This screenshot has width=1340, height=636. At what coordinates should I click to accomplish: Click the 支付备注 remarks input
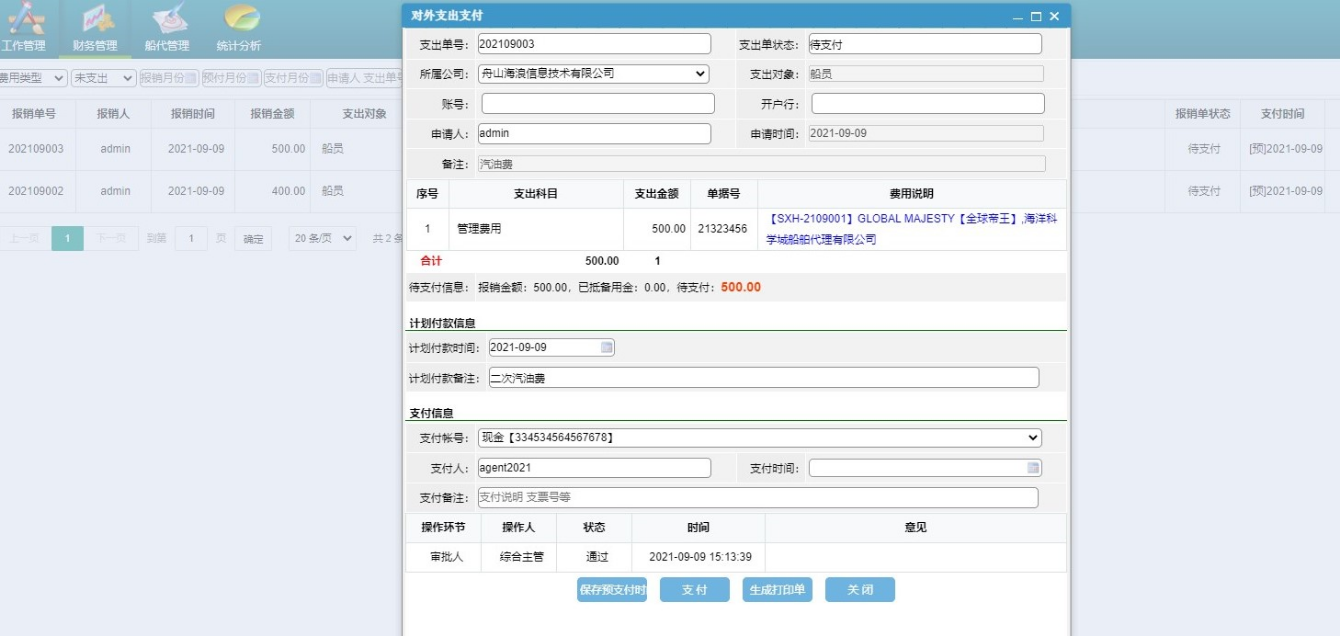pyautogui.click(x=757, y=497)
